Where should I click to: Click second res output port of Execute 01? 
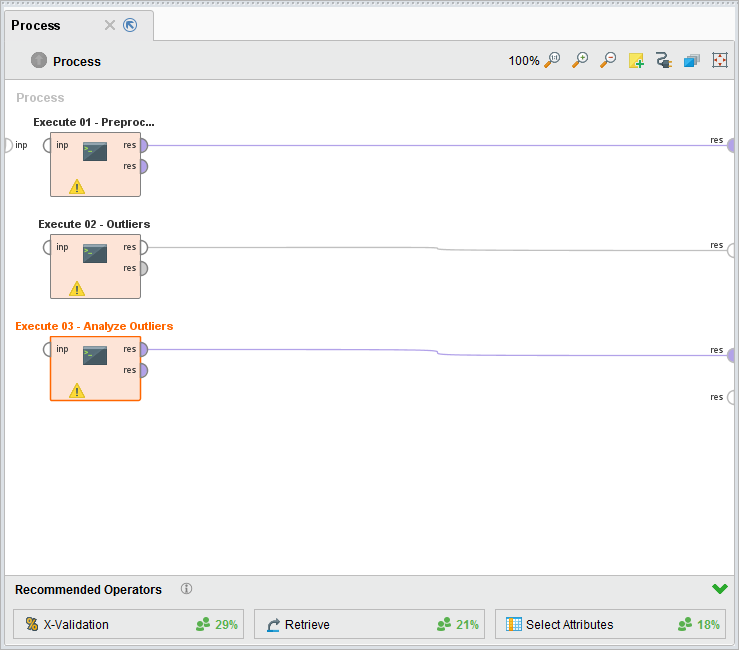pos(144,166)
